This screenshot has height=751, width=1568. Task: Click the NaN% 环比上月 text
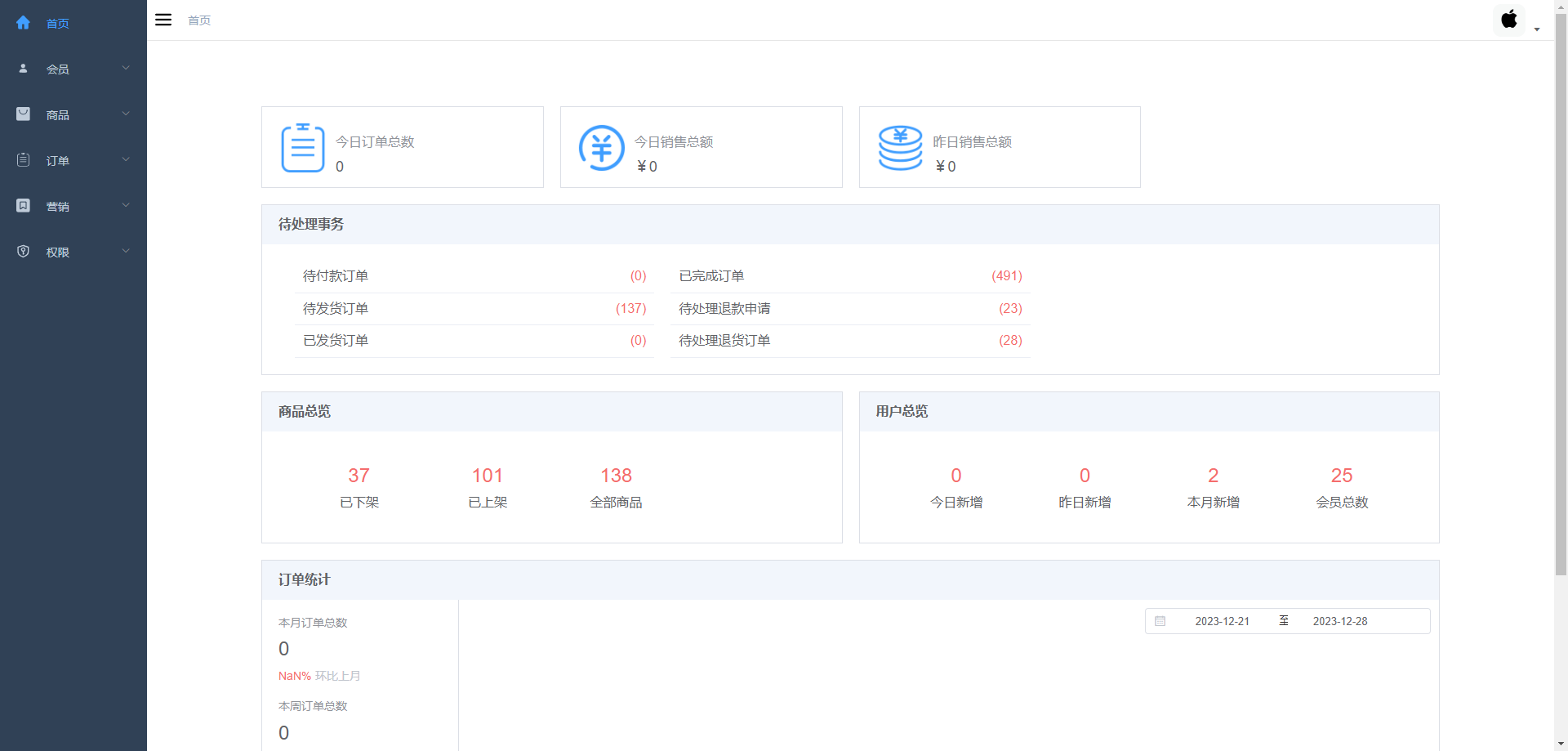click(319, 676)
